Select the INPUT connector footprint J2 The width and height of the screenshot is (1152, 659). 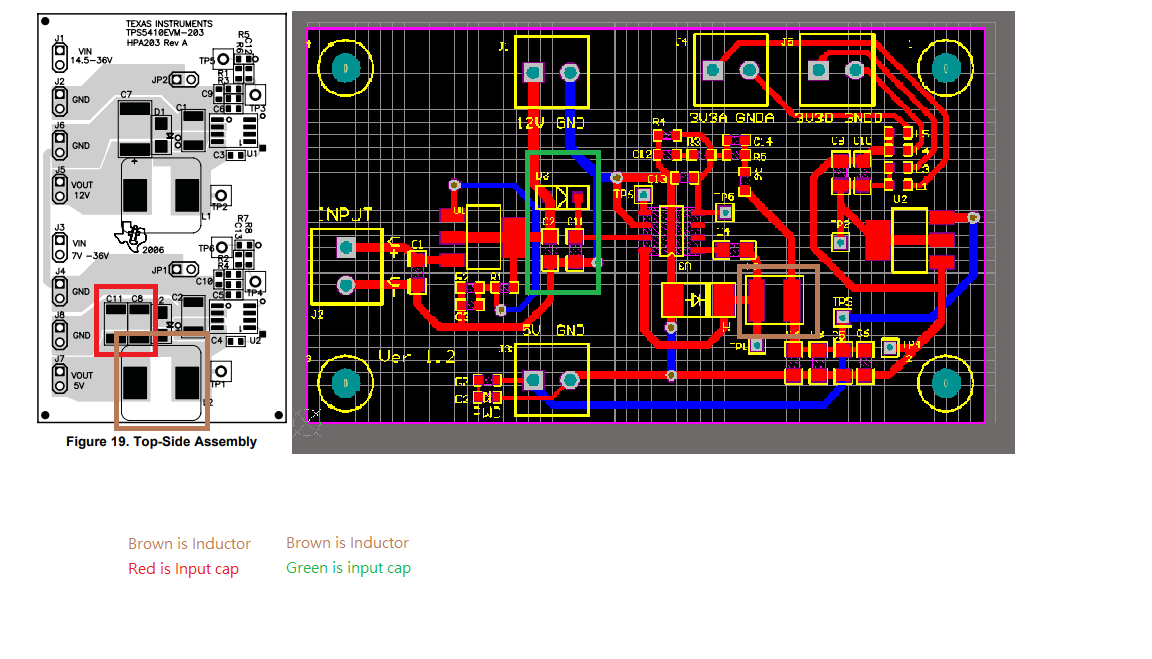point(347,267)
